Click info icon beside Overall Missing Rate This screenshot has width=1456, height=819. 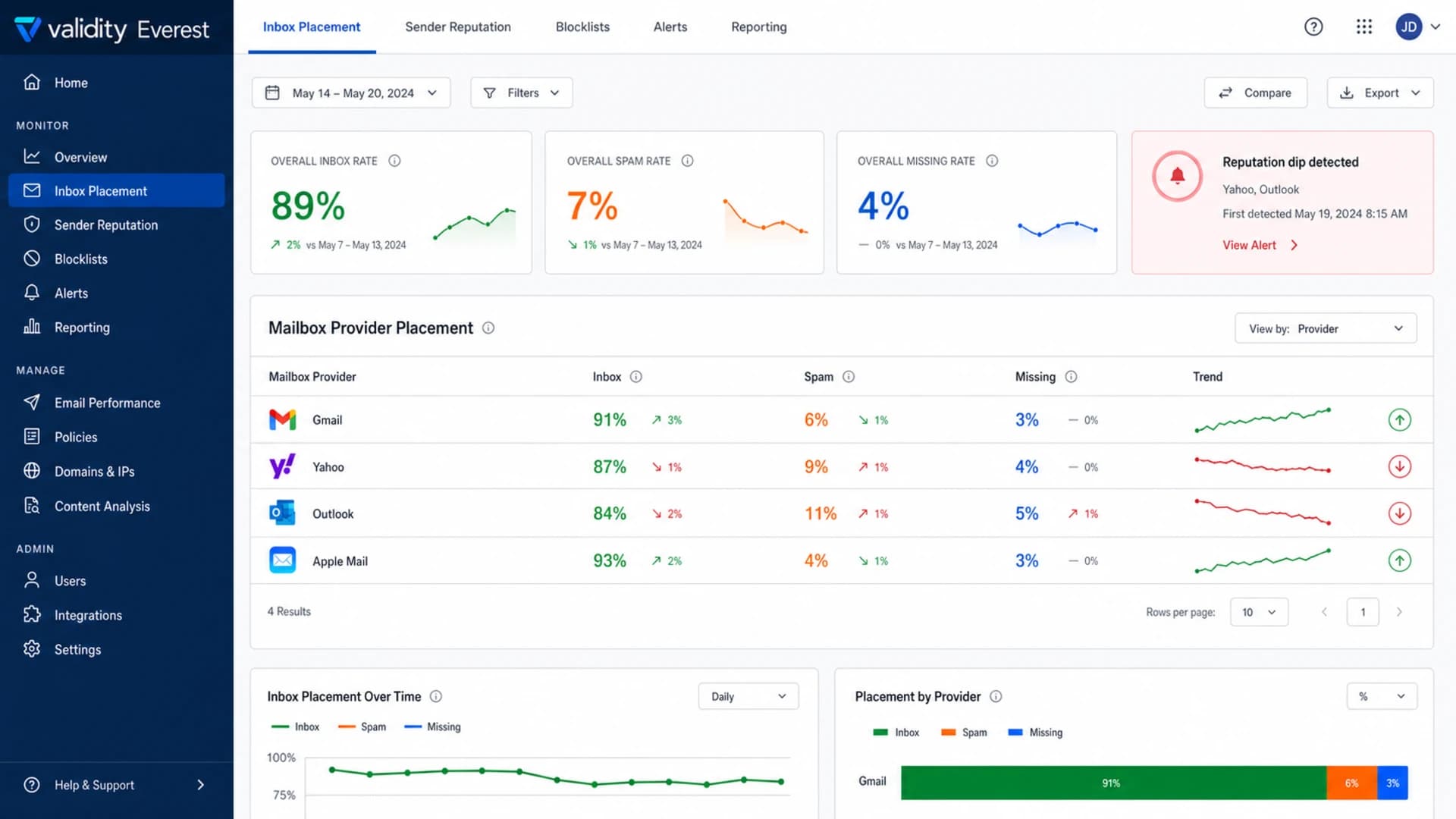[x=992, y=161]
